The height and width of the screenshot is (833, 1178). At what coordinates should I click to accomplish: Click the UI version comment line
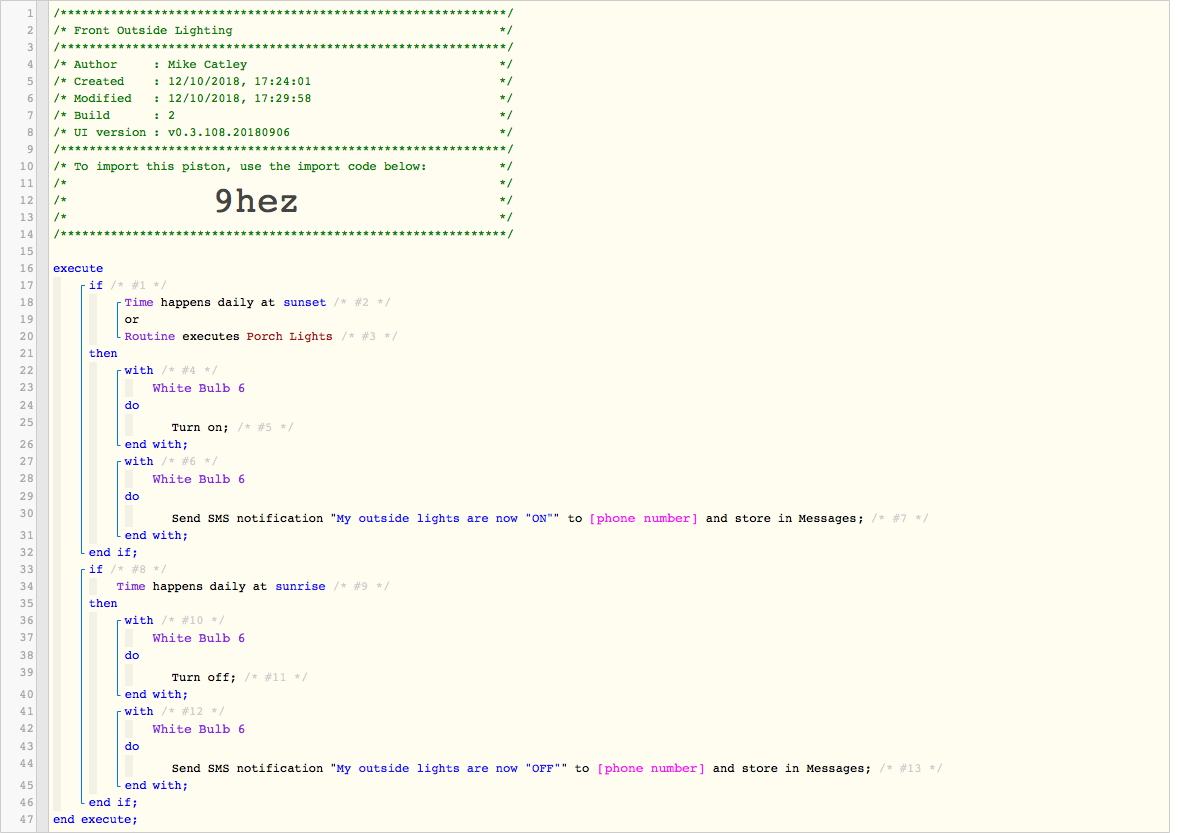(283, 132)
